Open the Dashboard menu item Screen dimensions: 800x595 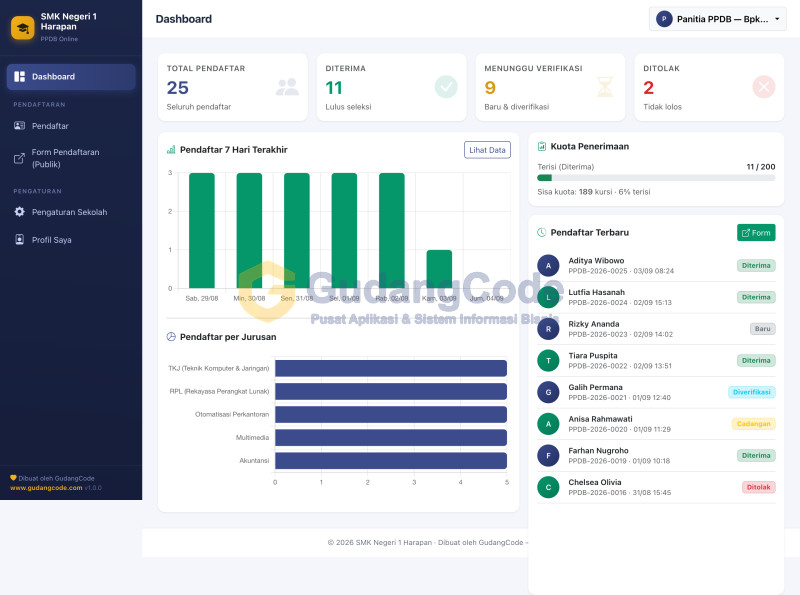point(71,77)
